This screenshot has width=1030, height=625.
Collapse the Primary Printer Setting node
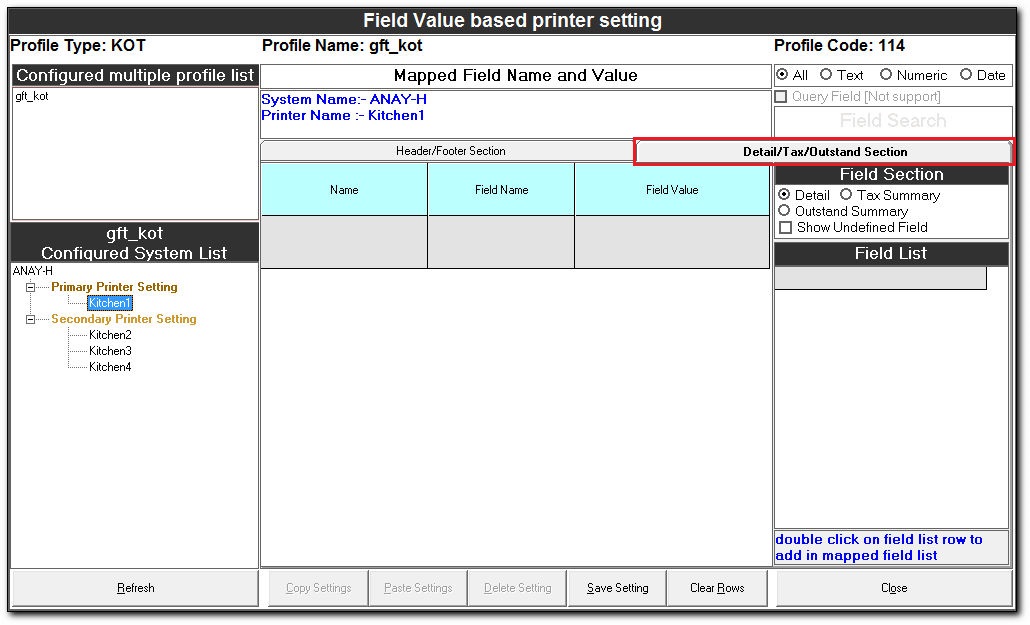pyautogui.click(x=31, y=287)
